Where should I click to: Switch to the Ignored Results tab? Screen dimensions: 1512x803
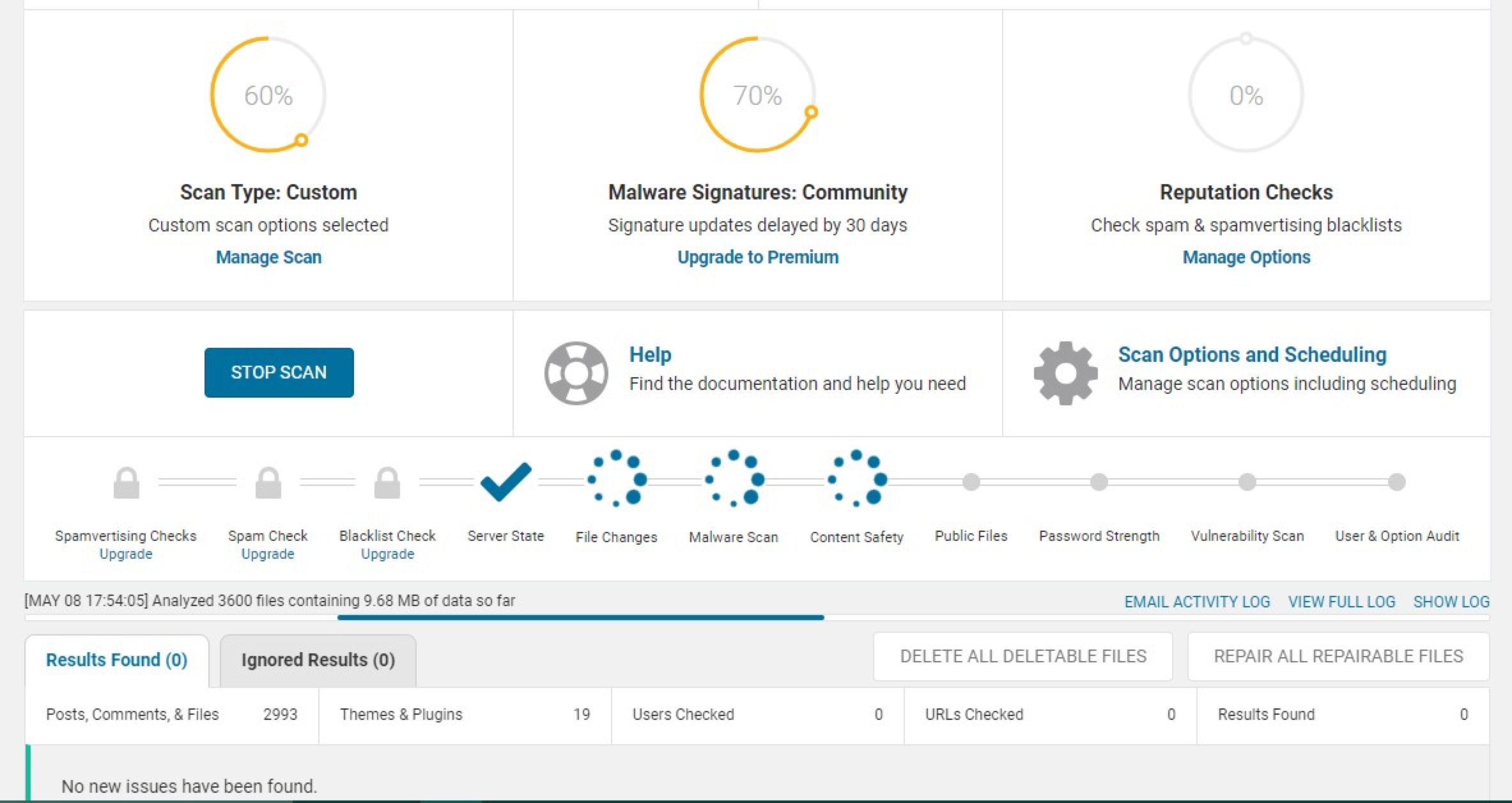pyautogui.click(x=318, y=660)
